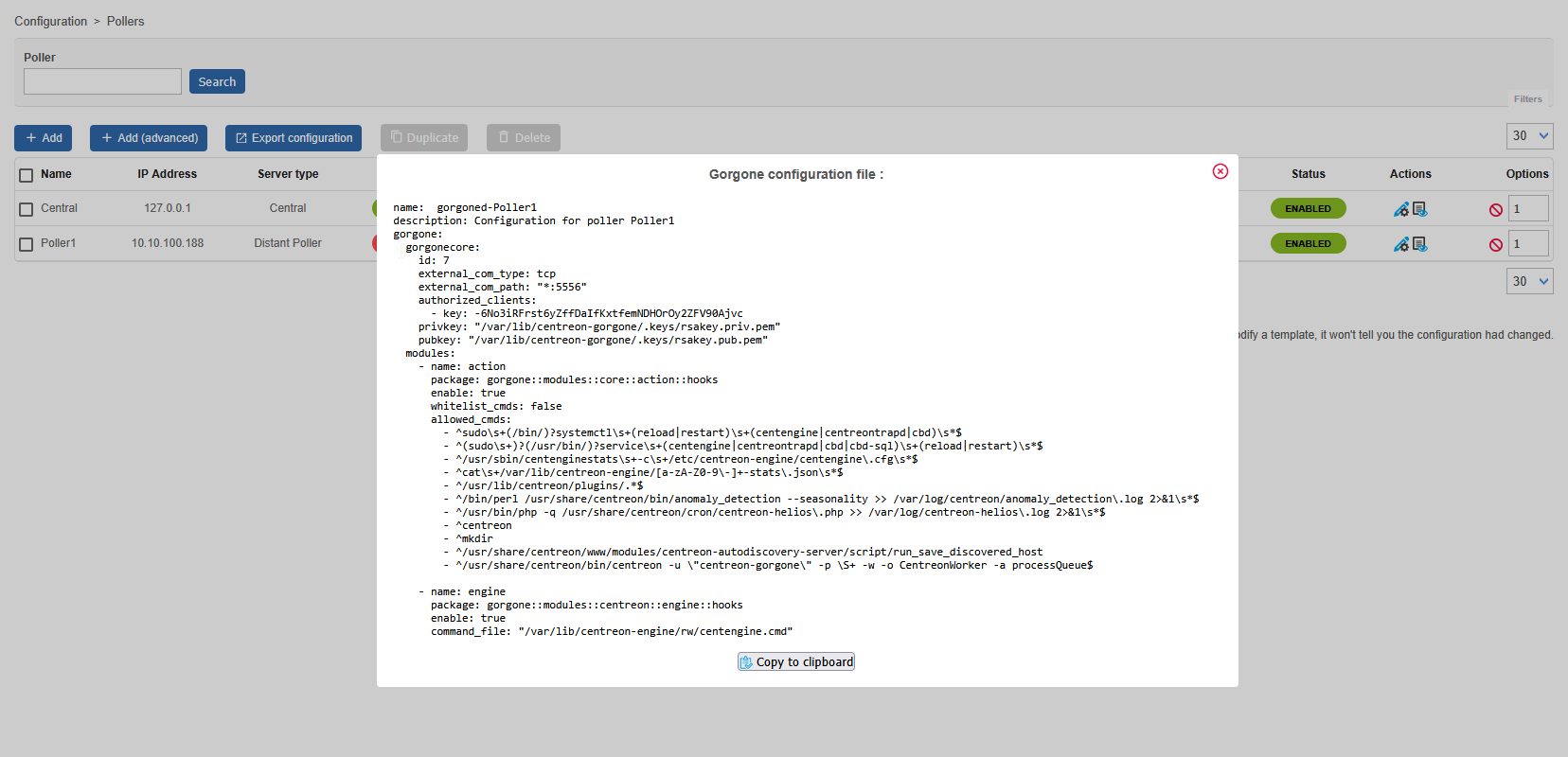Click the 'id: 7' gorgonecore line

click(434, 260)
